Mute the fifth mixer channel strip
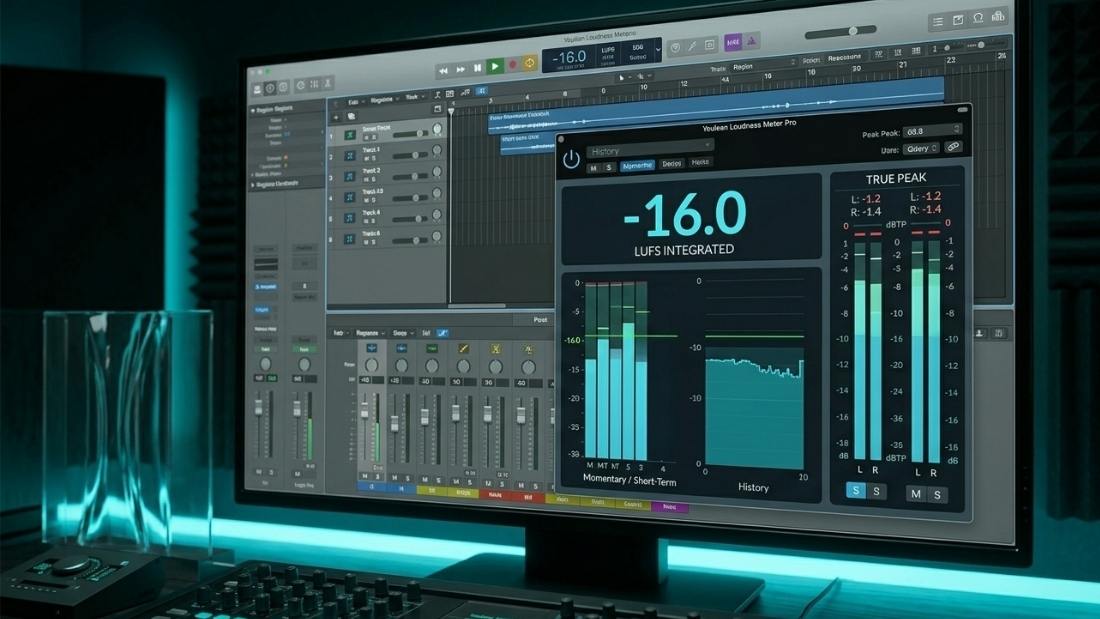This screenshot has height=619, width=1100. tap(488, 484)
